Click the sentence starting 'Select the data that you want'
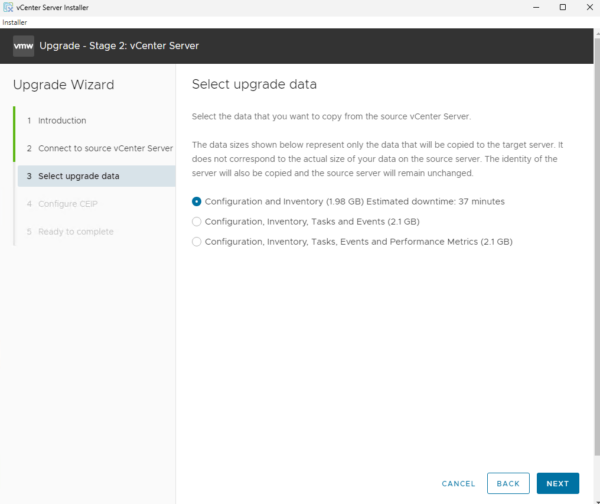Screen dimensions: 600x504 (x=331, y=116)
